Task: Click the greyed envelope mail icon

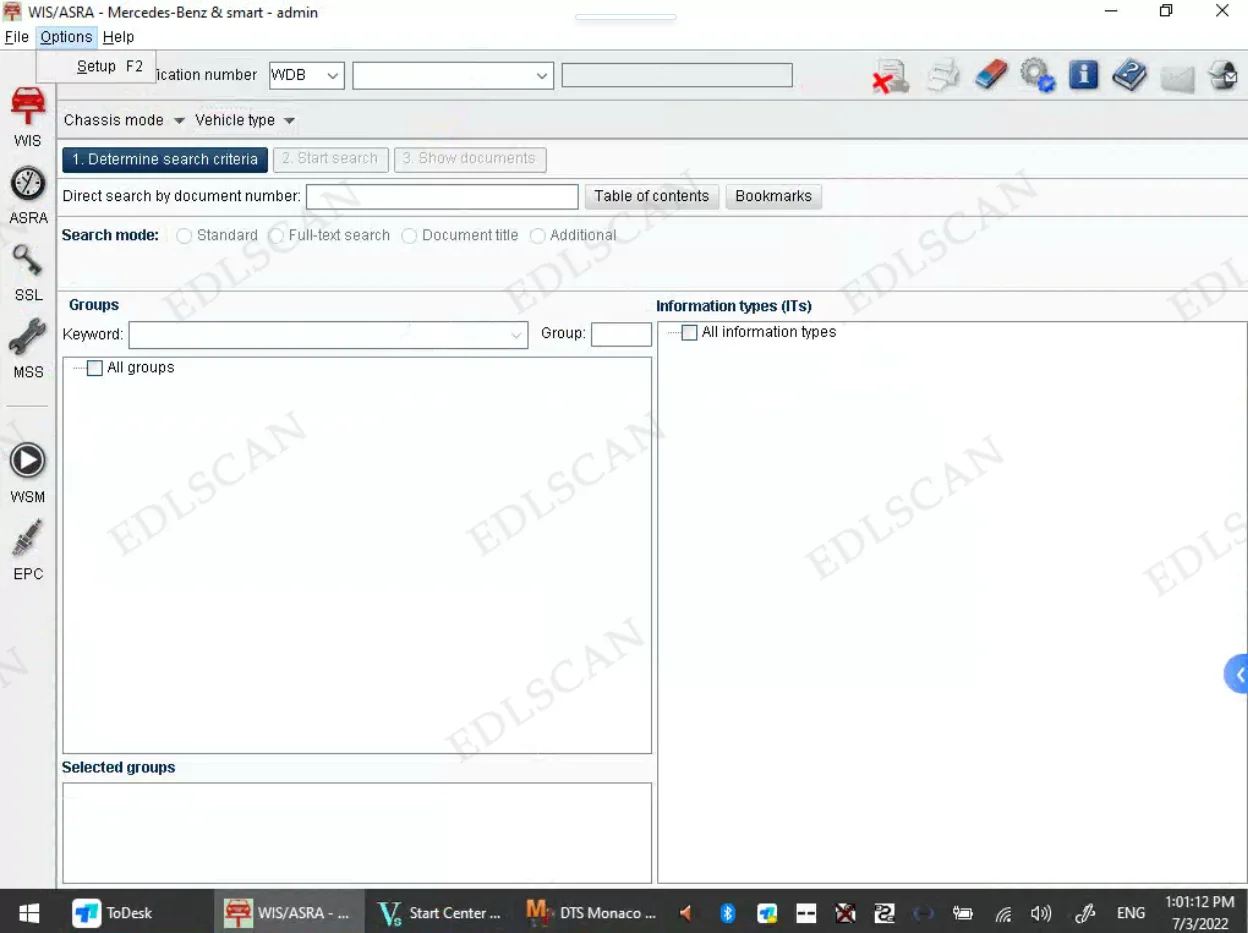Action: (1177, 78)
